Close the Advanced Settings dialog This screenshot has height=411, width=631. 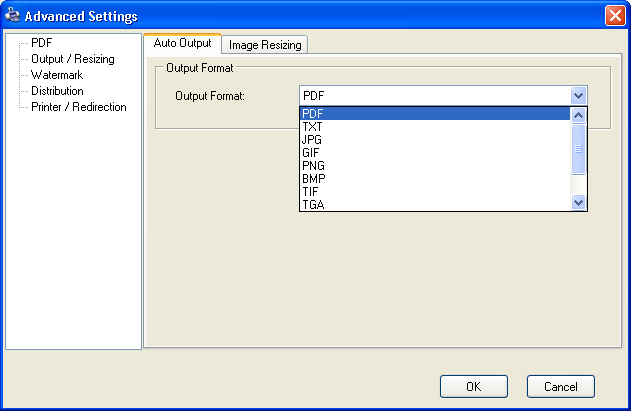point(614,16)
